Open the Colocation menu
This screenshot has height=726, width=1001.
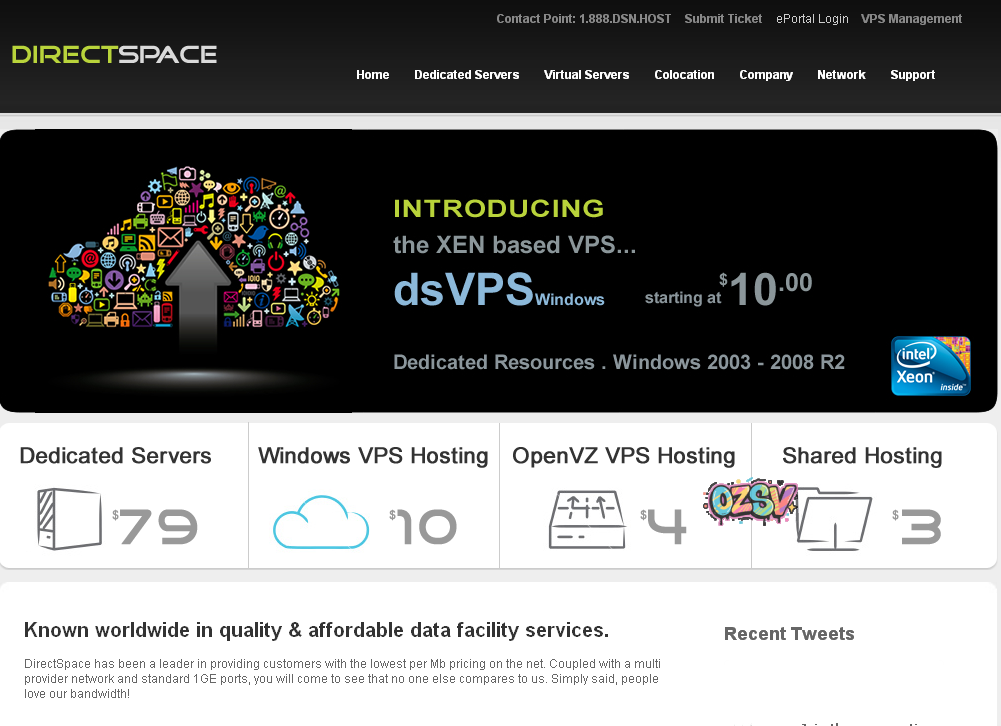tap(684, 74)
